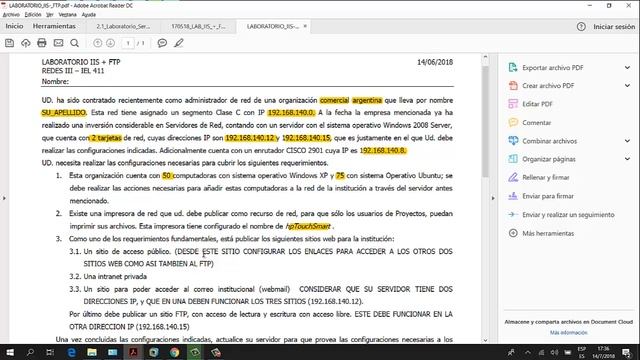Open Chrome from taskbar

(x=174, y=352)
